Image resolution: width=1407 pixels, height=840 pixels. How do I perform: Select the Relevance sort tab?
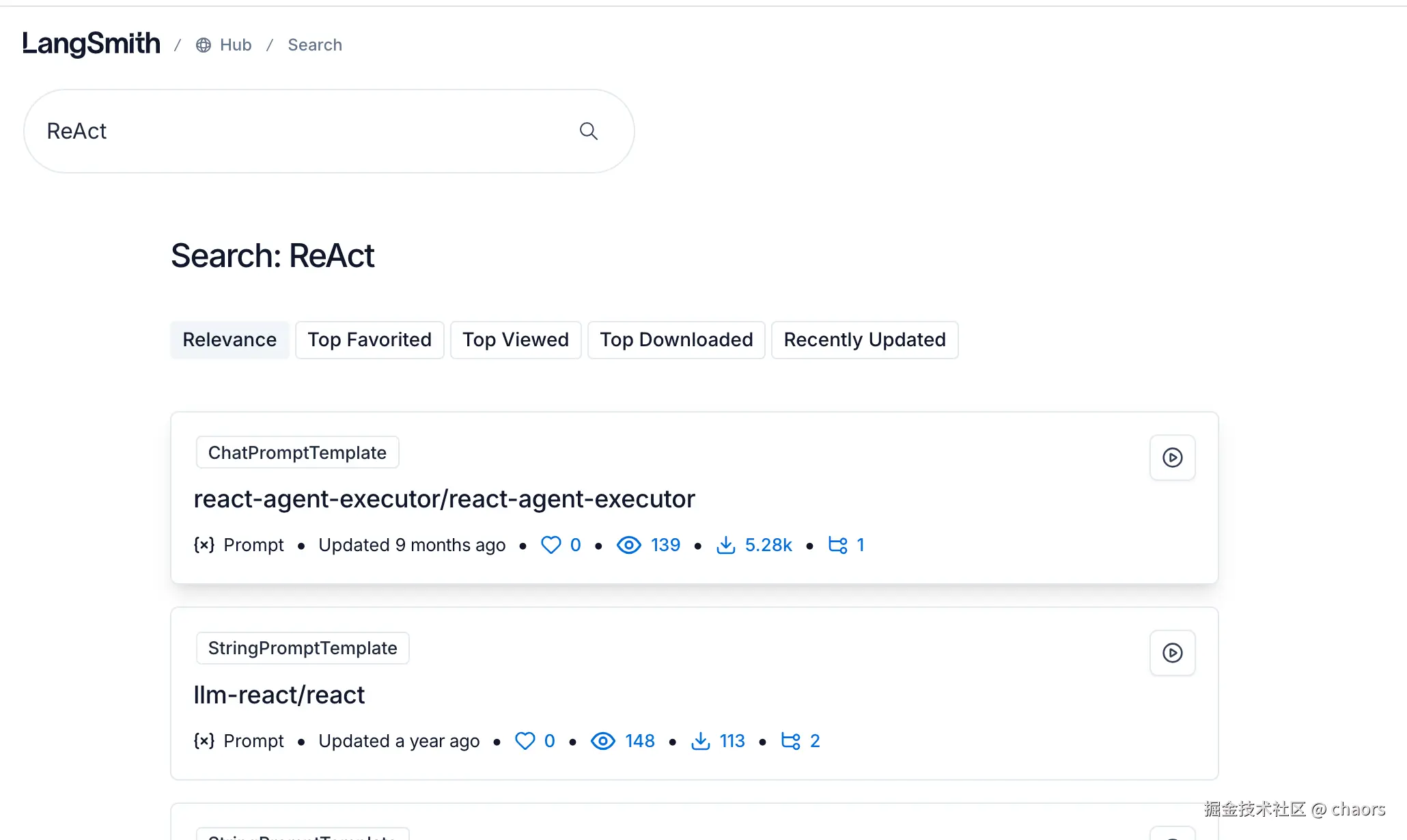[x=229, y=340]
